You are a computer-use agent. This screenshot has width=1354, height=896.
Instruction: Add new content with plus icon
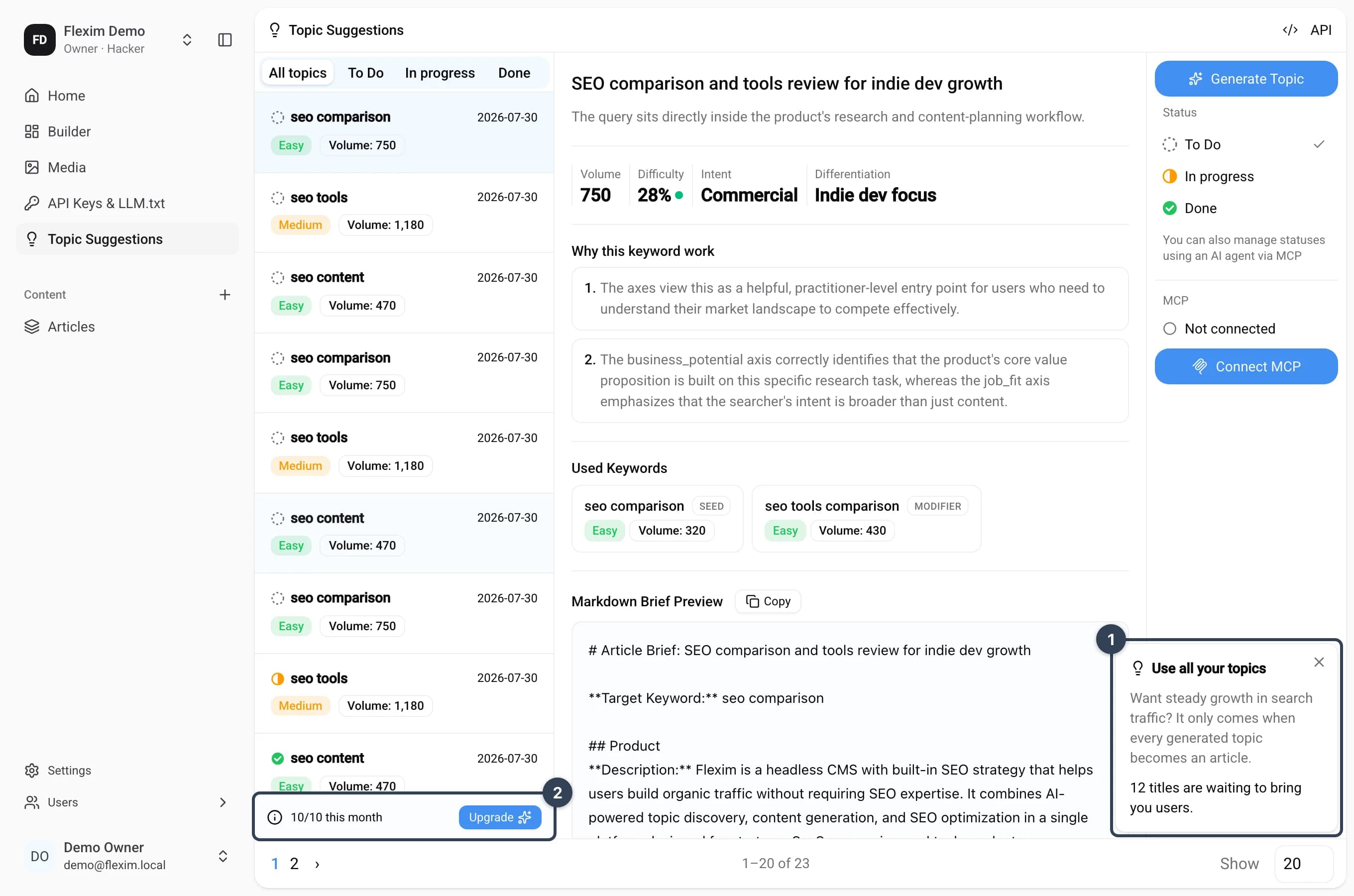click(x=225, y=294)
